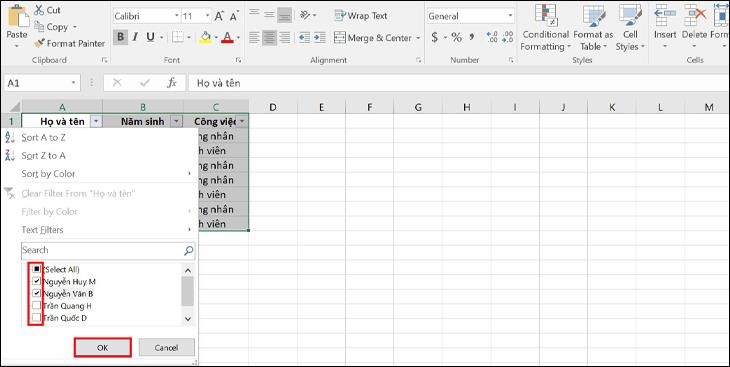
Task: Open the Text Filters submenu
Action: point(42,230)
